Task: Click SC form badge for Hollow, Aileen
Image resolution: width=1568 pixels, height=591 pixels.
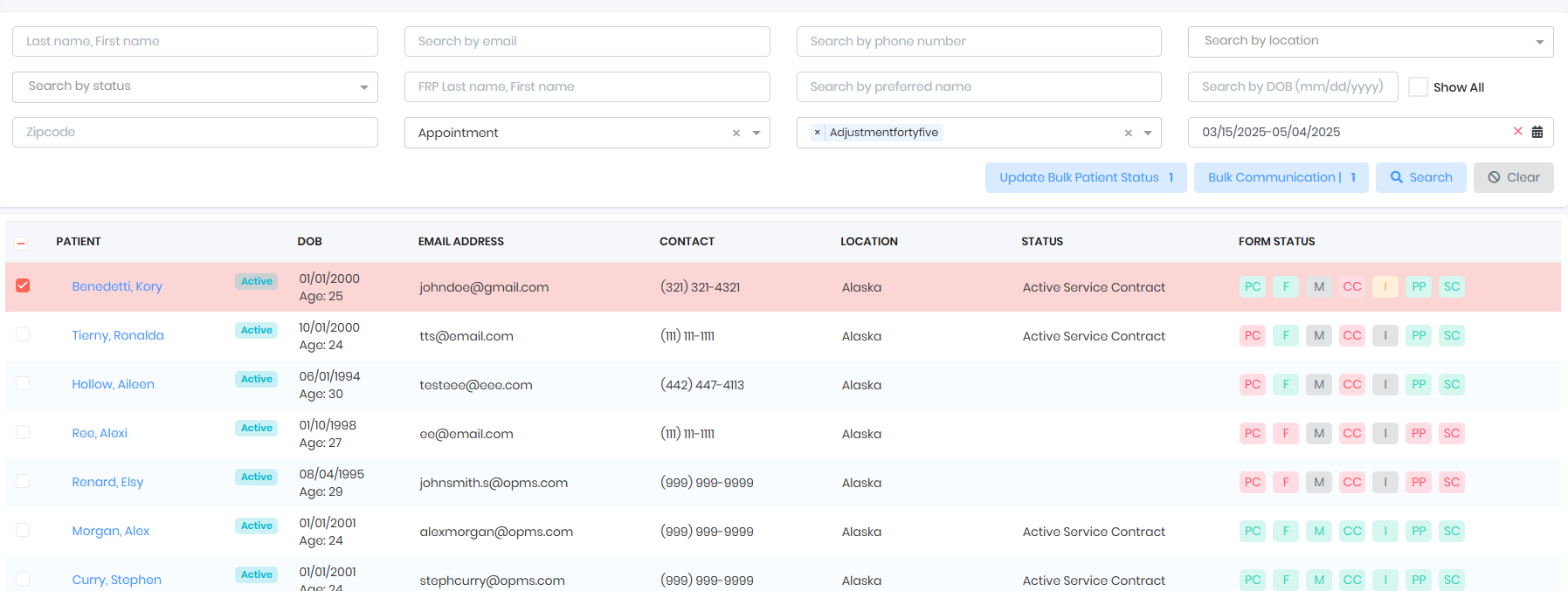Action: [1452, 384]
